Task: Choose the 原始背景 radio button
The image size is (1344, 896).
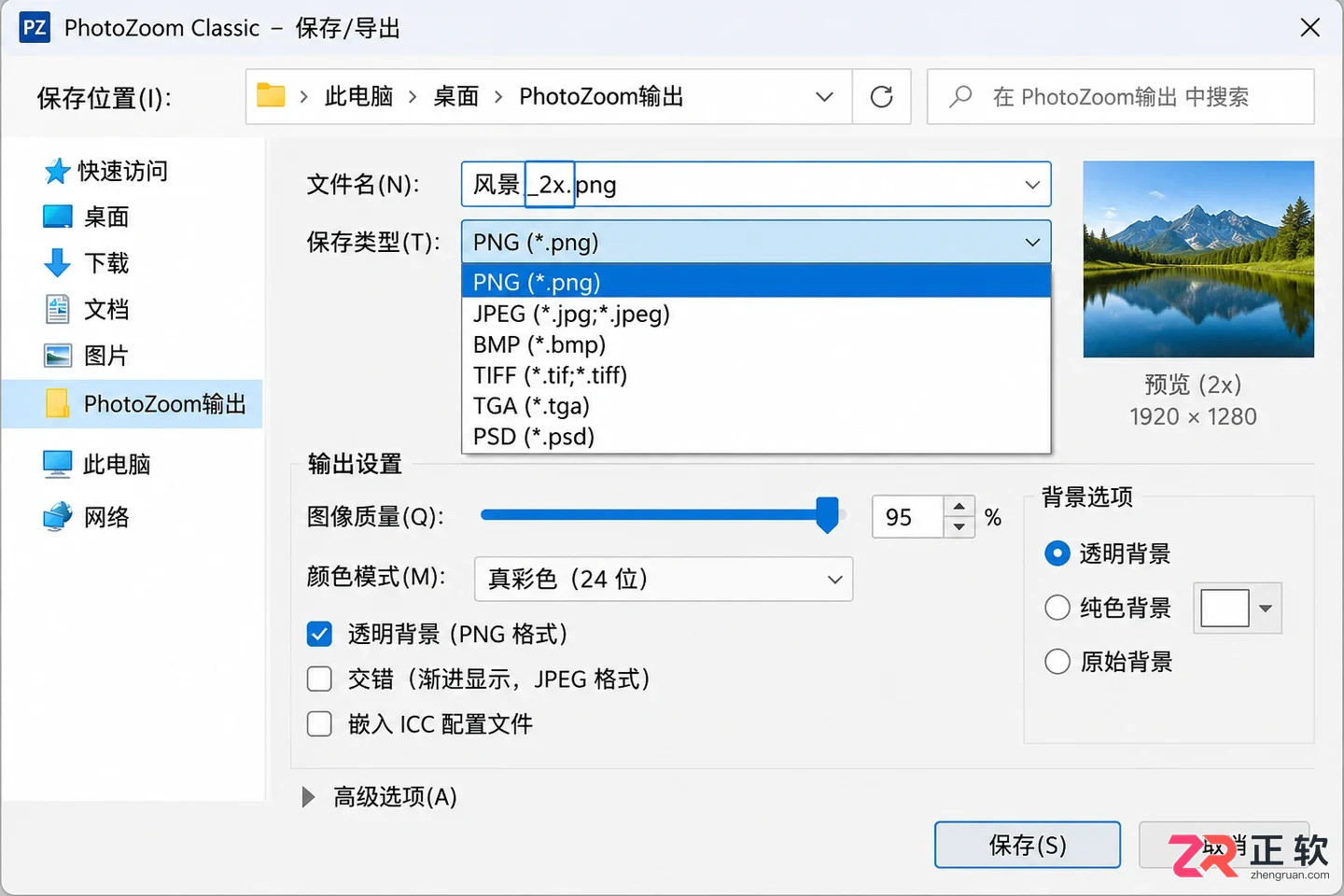Action: pyautogui.click(x=1057, y=662)
